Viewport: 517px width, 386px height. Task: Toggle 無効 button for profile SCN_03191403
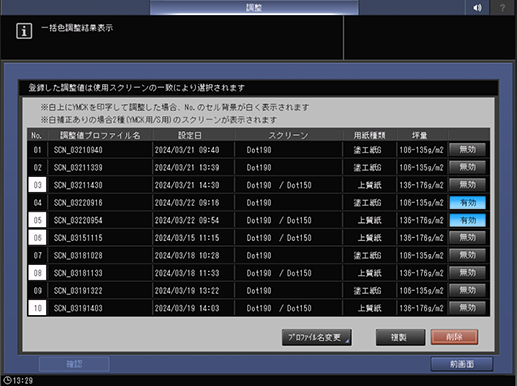tap(467, 308)
